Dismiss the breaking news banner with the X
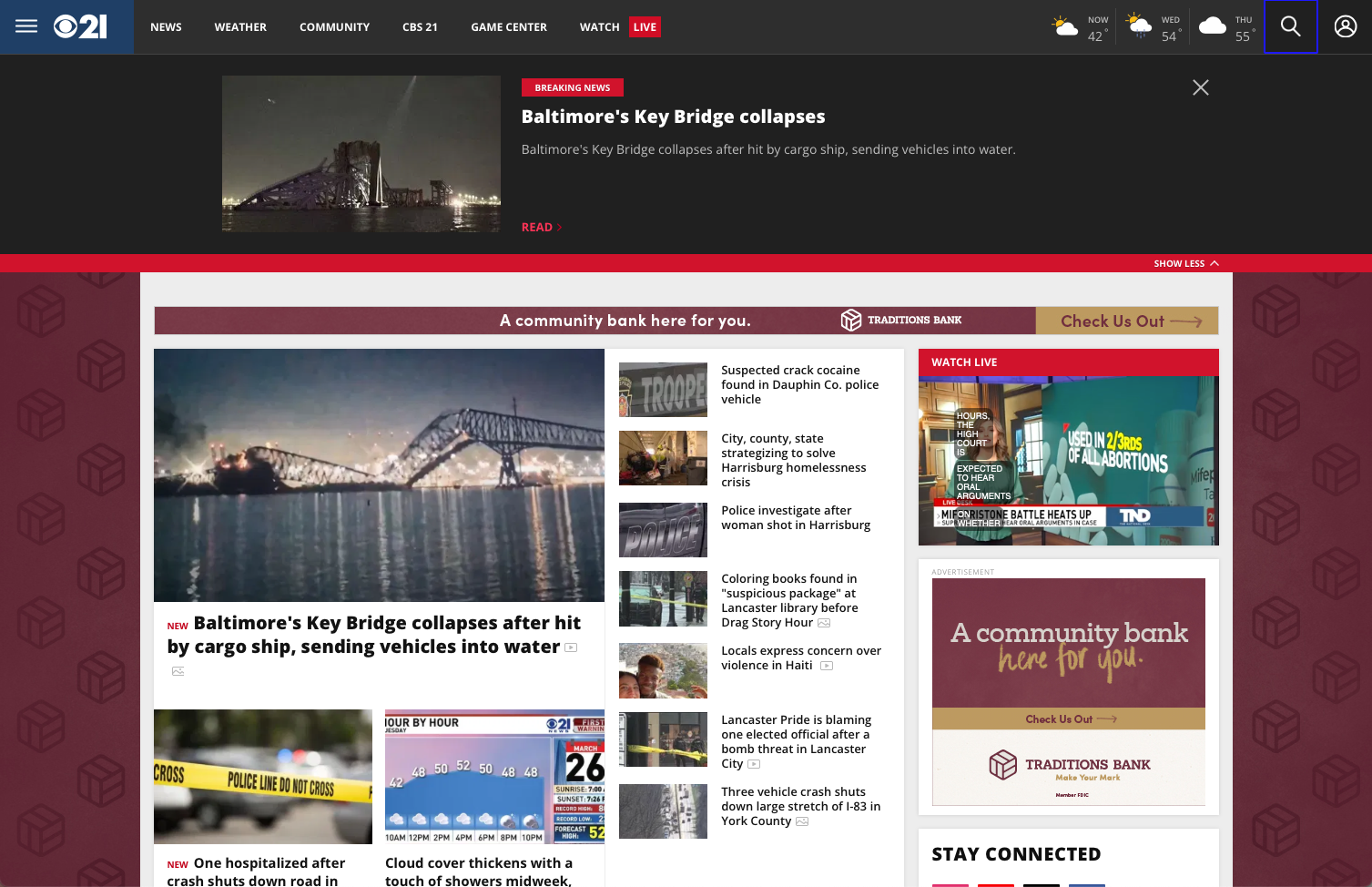This screenshot has height=887, width=1372. coord(1201,87)
